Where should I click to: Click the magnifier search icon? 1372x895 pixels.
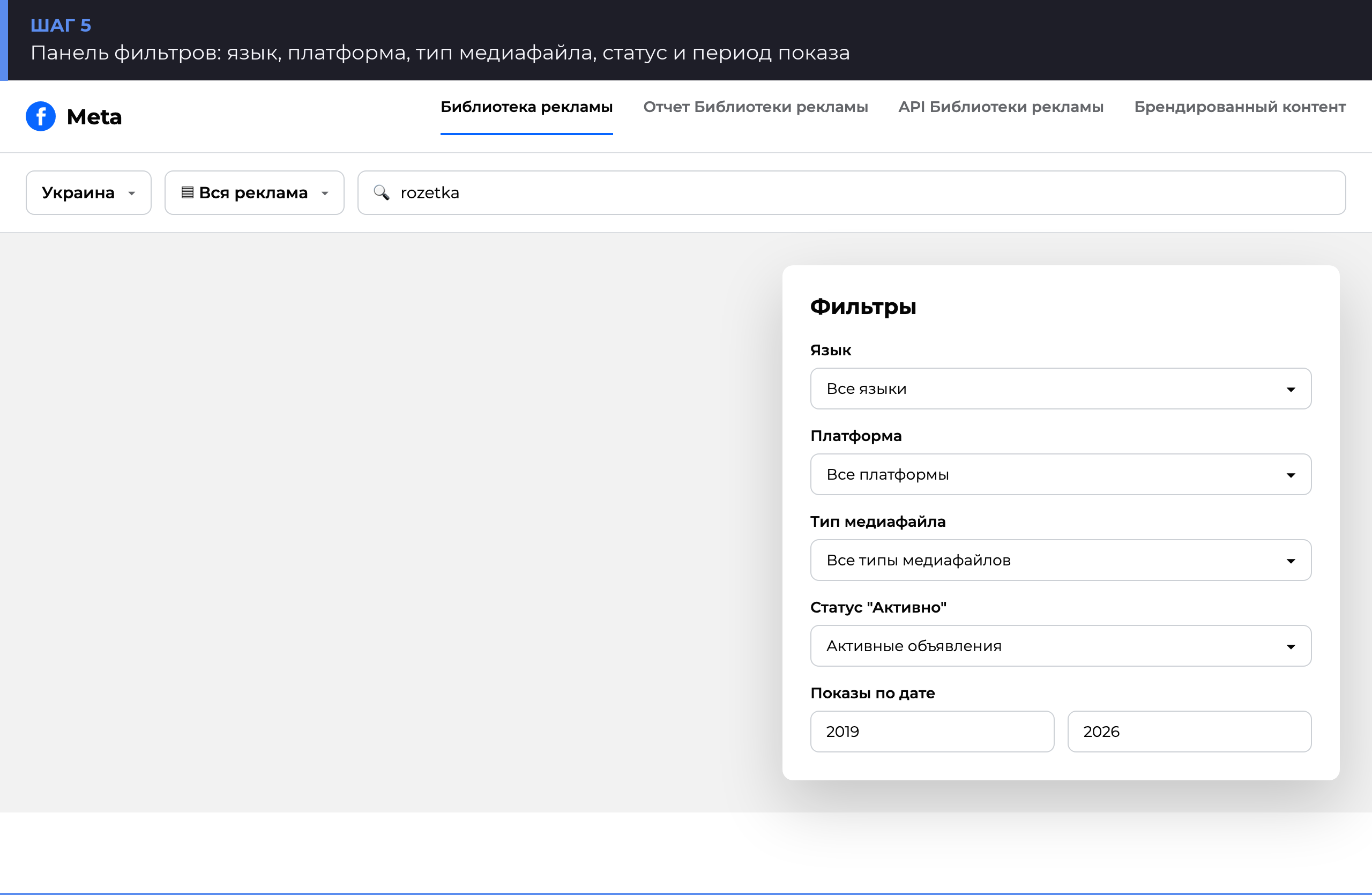point(381,192)
